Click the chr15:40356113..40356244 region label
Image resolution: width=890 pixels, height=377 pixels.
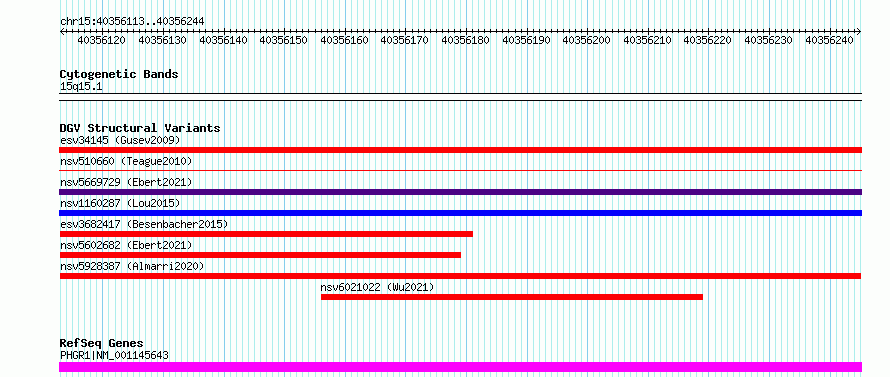(x=132, y=22)
